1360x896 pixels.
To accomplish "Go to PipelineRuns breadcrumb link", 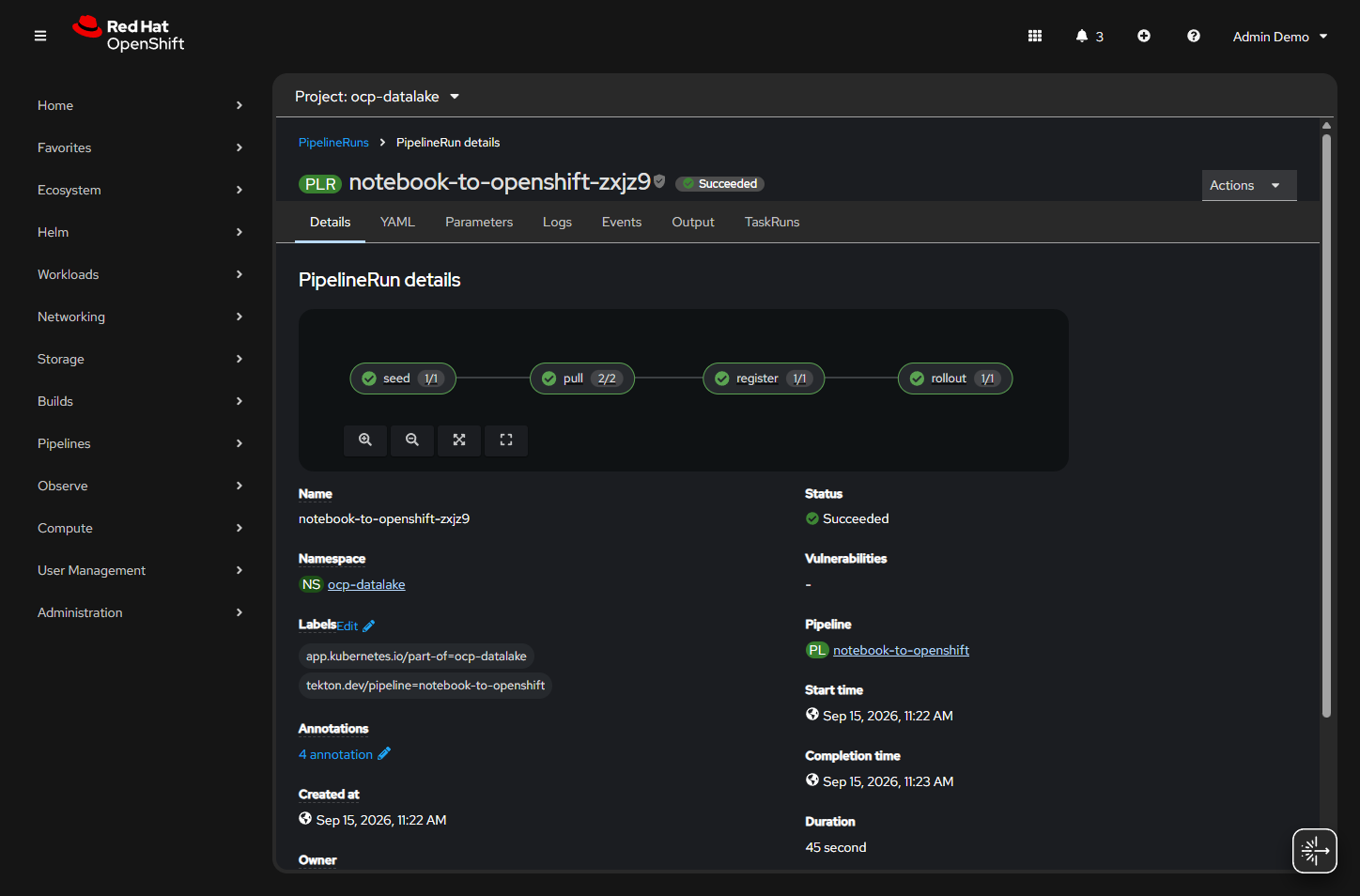I will point(333,143).
